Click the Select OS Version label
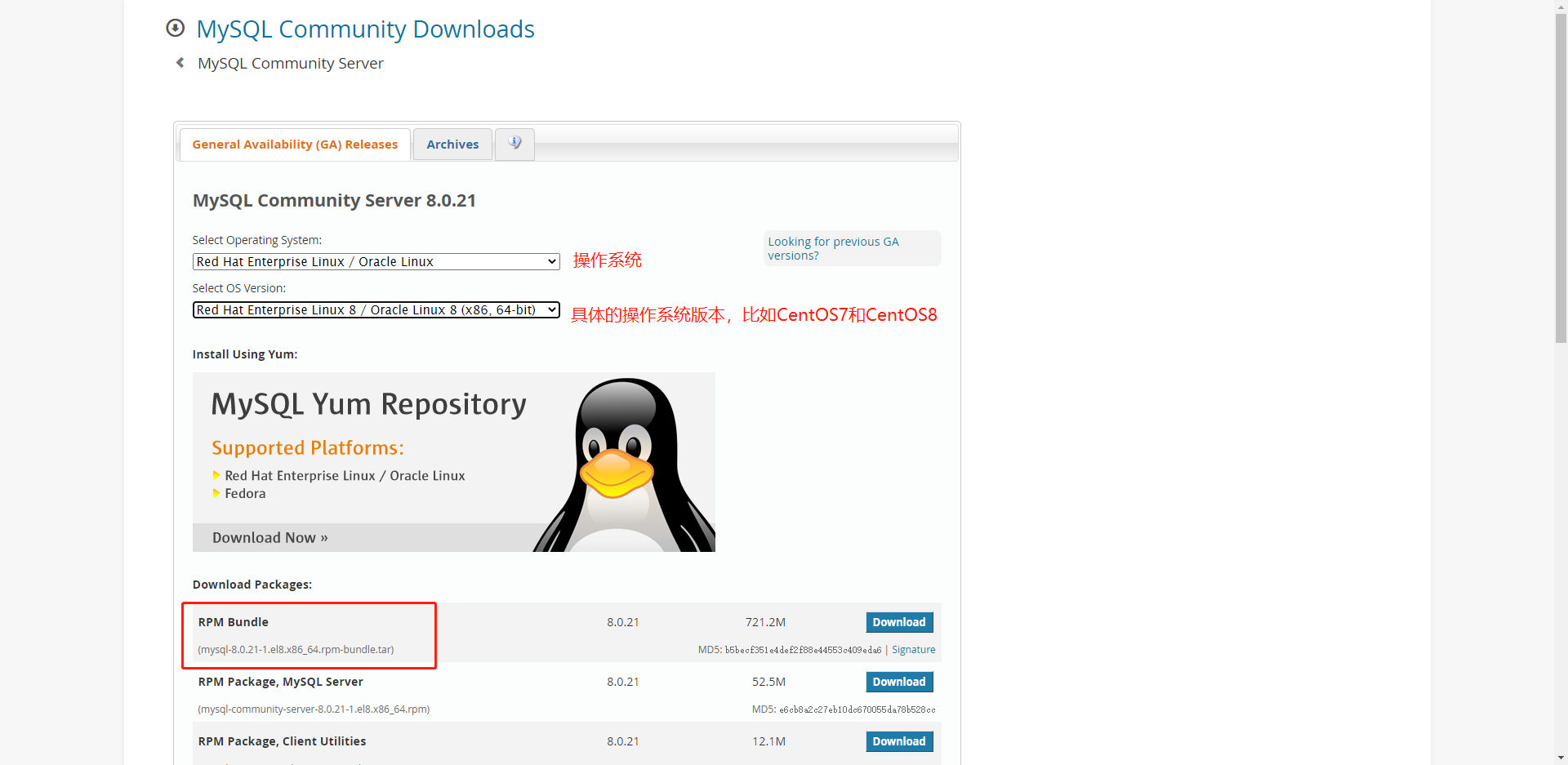Viewport: 1568px width, 765px height. 239,288
